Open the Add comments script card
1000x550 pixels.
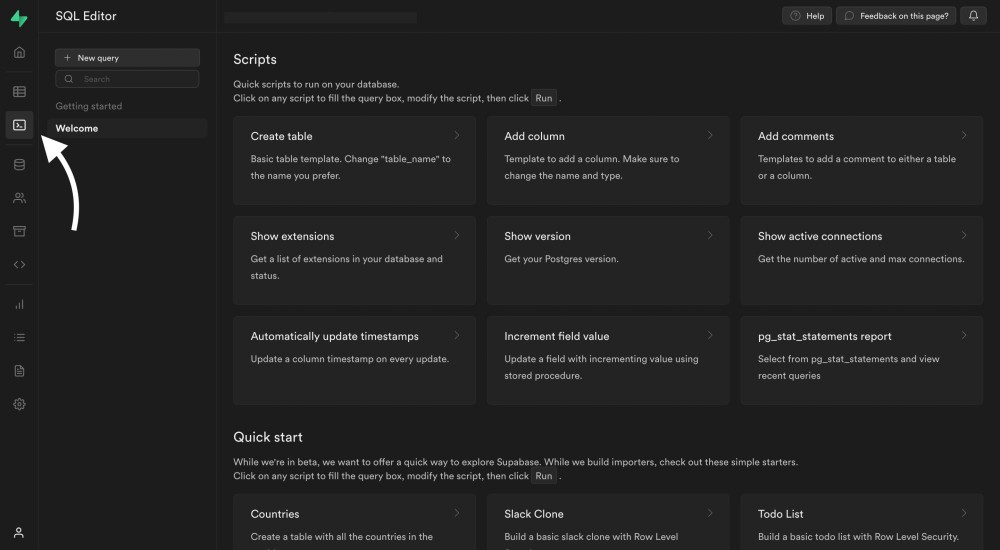(x=862, y=160)
